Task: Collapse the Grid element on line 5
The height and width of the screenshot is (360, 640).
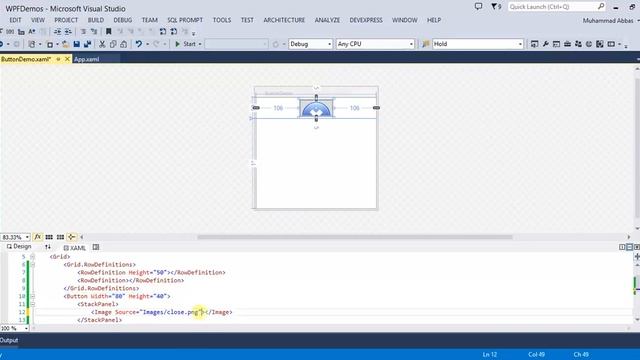Action: tap(33, 257)
